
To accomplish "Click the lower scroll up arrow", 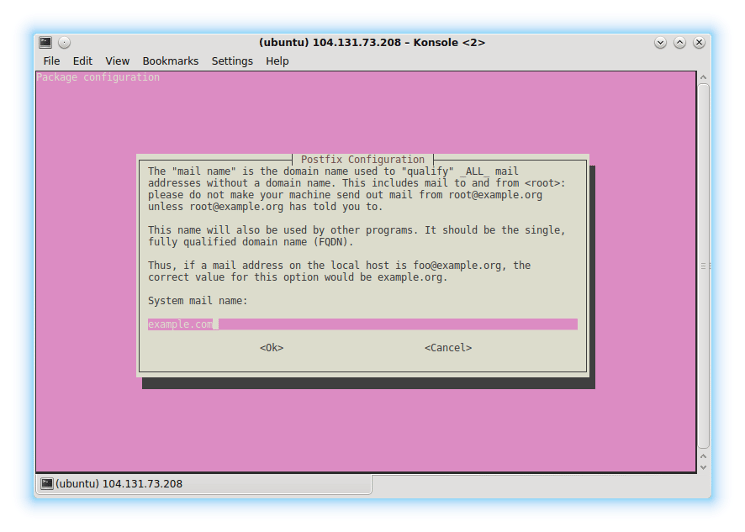I will (x=704, y=456).
